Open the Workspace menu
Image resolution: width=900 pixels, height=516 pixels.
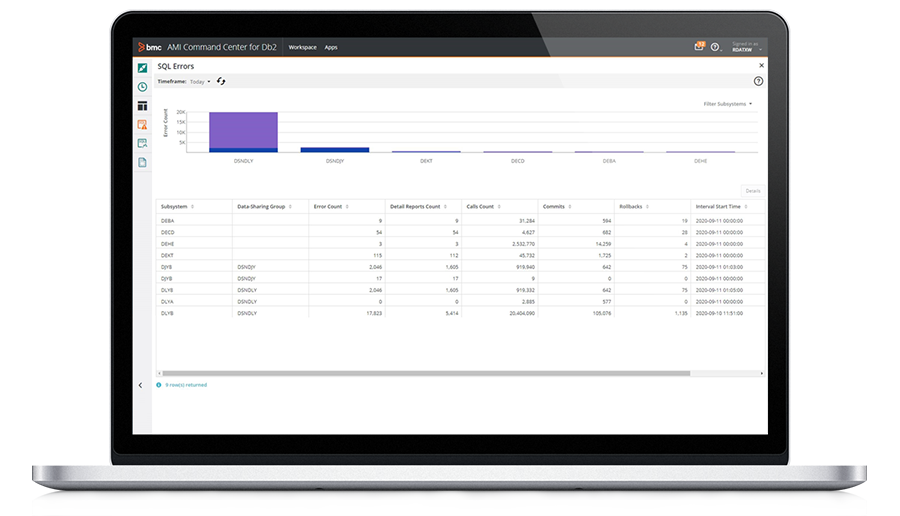pos(302,47)
